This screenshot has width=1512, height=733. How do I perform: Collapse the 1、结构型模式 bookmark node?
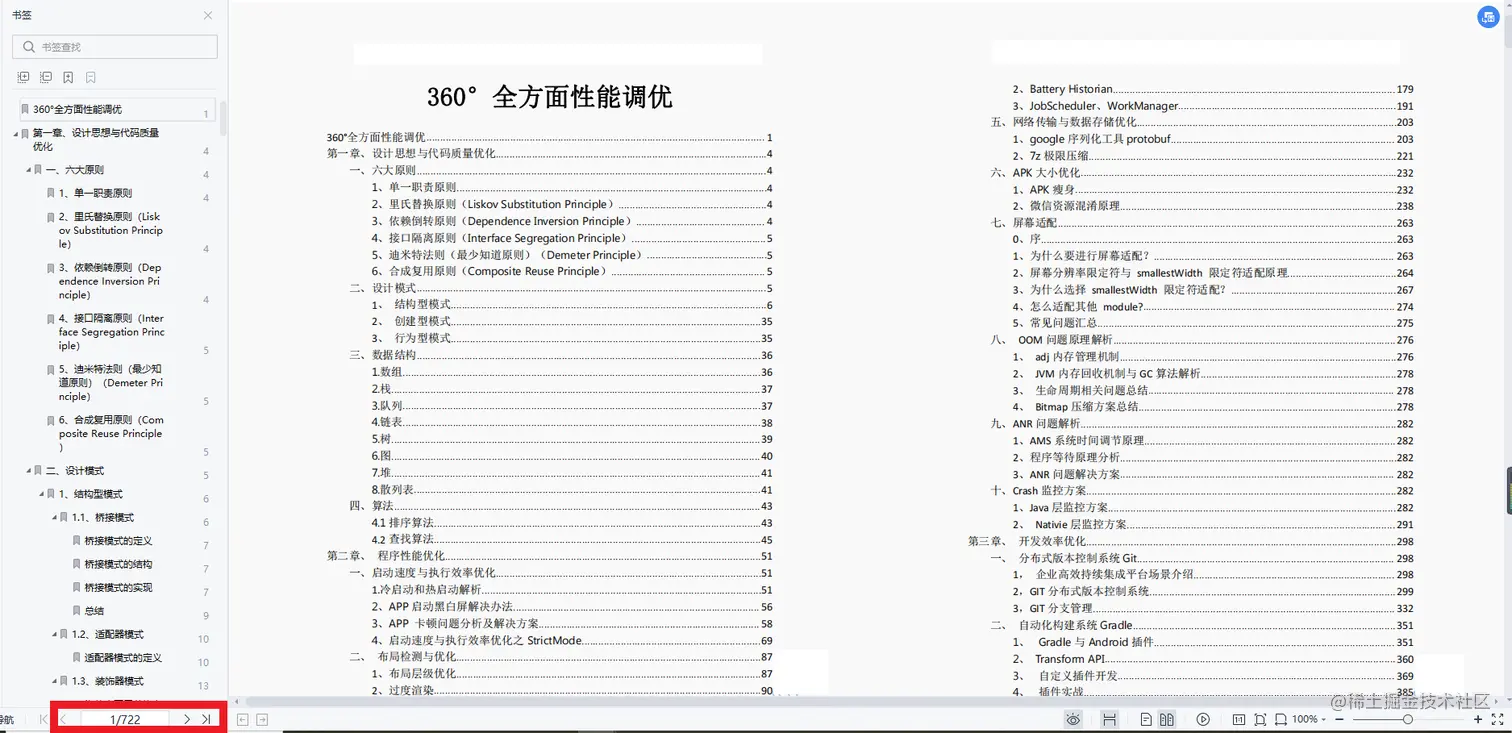pos(42,494)
